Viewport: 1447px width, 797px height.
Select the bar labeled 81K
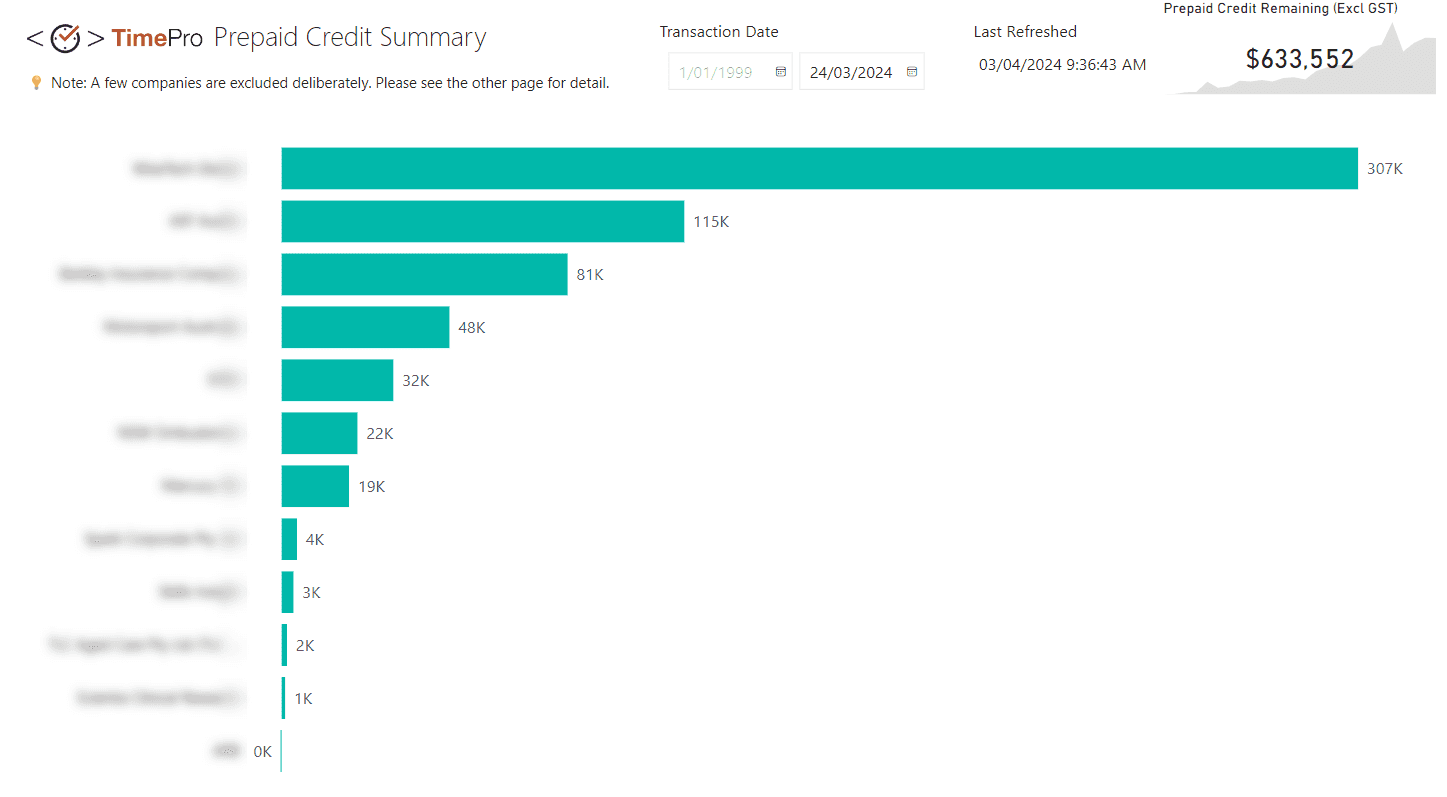pos(424,274)
